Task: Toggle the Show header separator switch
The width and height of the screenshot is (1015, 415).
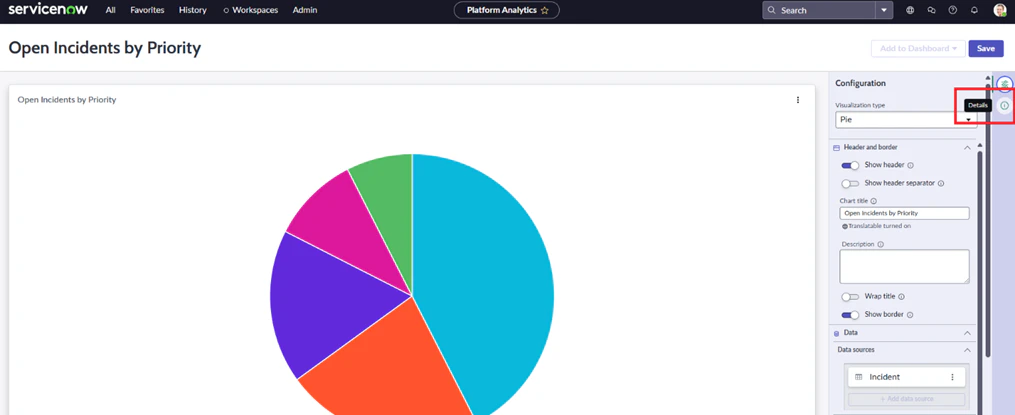Action: coord(850,183)
